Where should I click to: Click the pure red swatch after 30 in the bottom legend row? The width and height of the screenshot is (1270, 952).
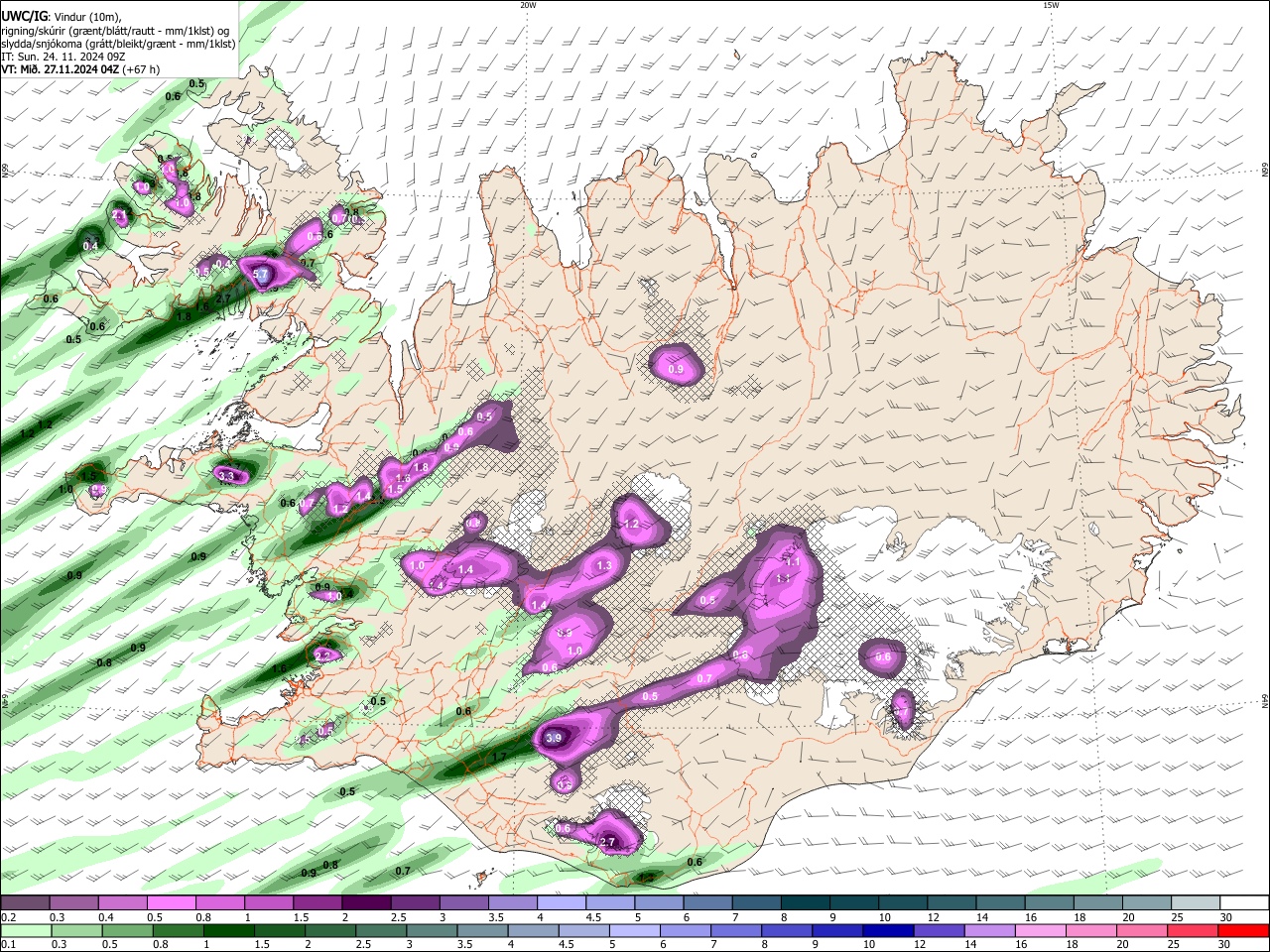(x=1245, y=930)
